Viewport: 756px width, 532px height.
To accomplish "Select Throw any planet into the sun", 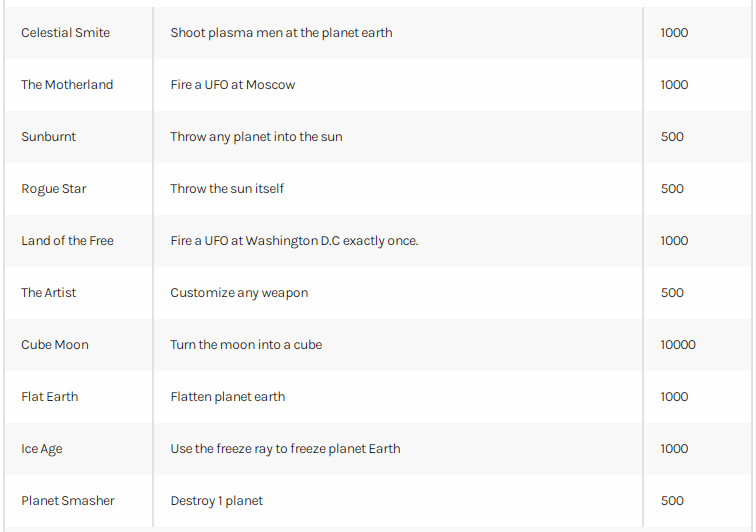I will [x=256, y=137].
